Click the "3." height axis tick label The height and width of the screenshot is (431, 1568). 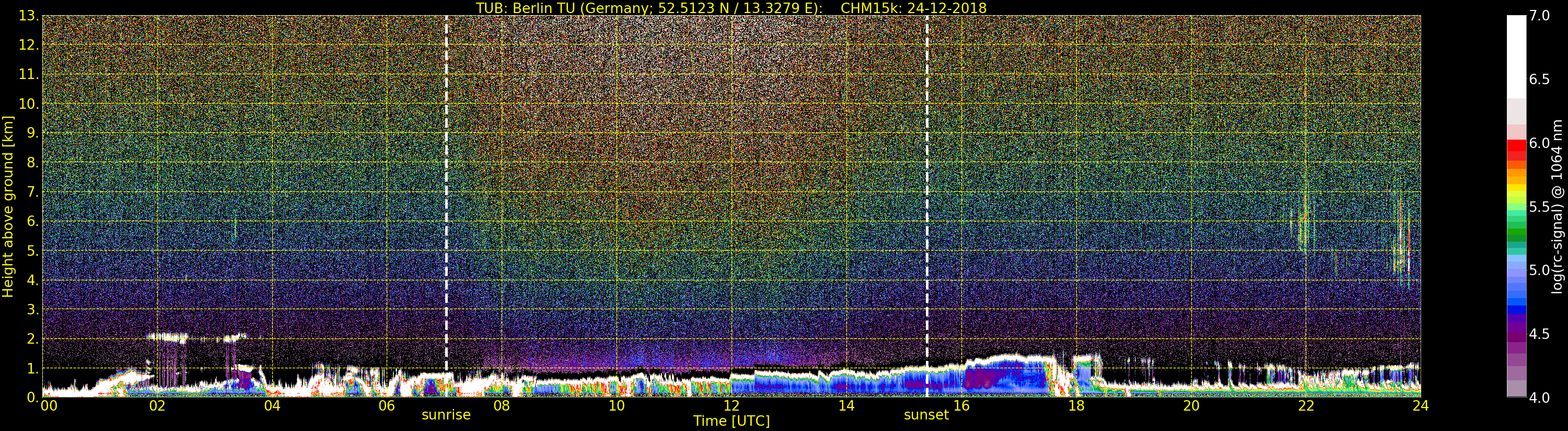tap(32, 309)
